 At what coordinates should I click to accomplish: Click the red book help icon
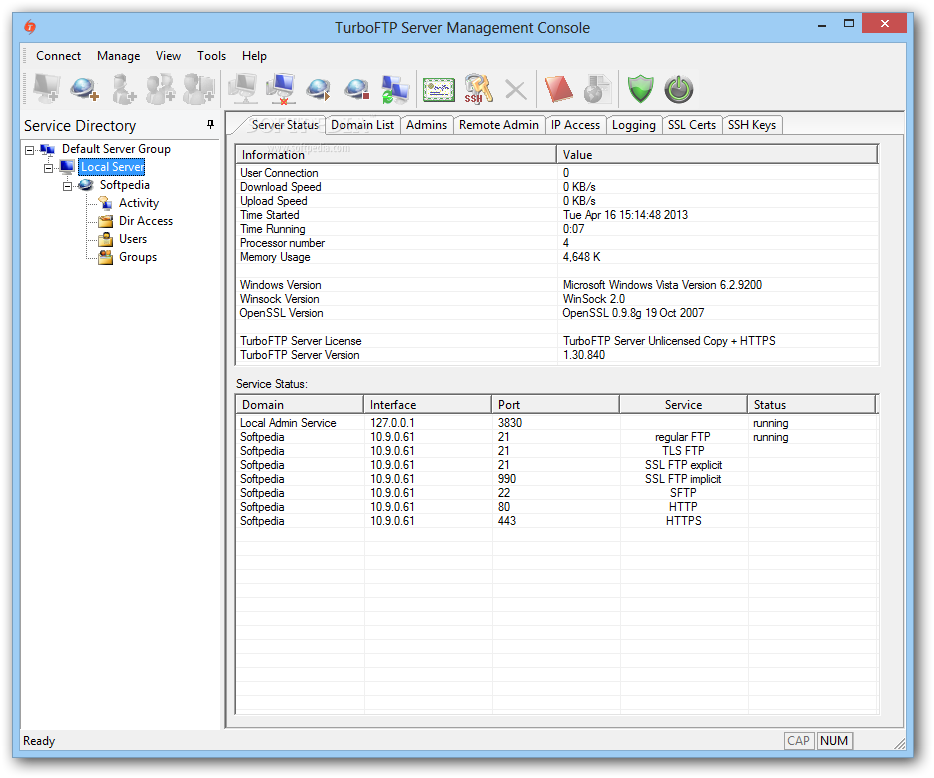click(x=559, y=90)
